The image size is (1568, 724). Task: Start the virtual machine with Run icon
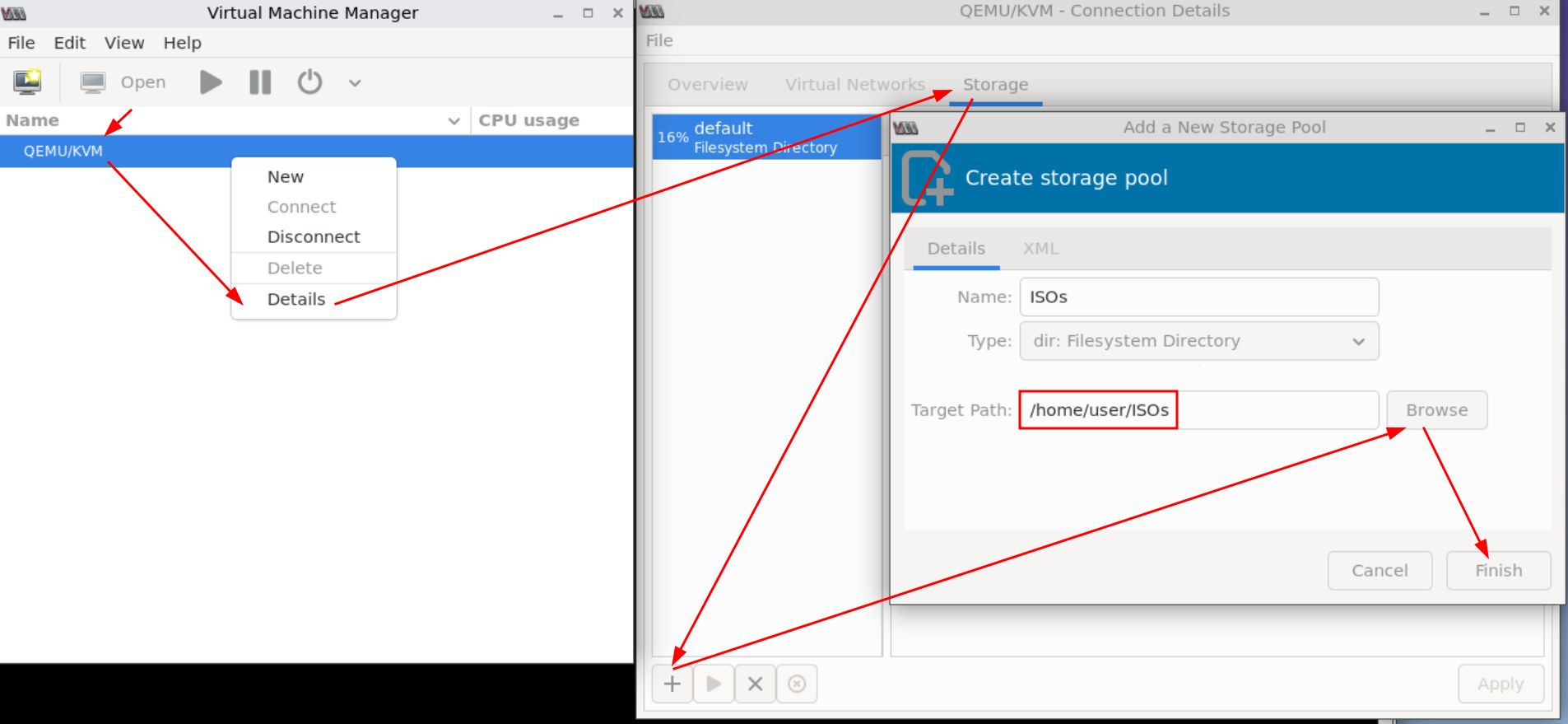pyautogui.click(x=211, y=82)
